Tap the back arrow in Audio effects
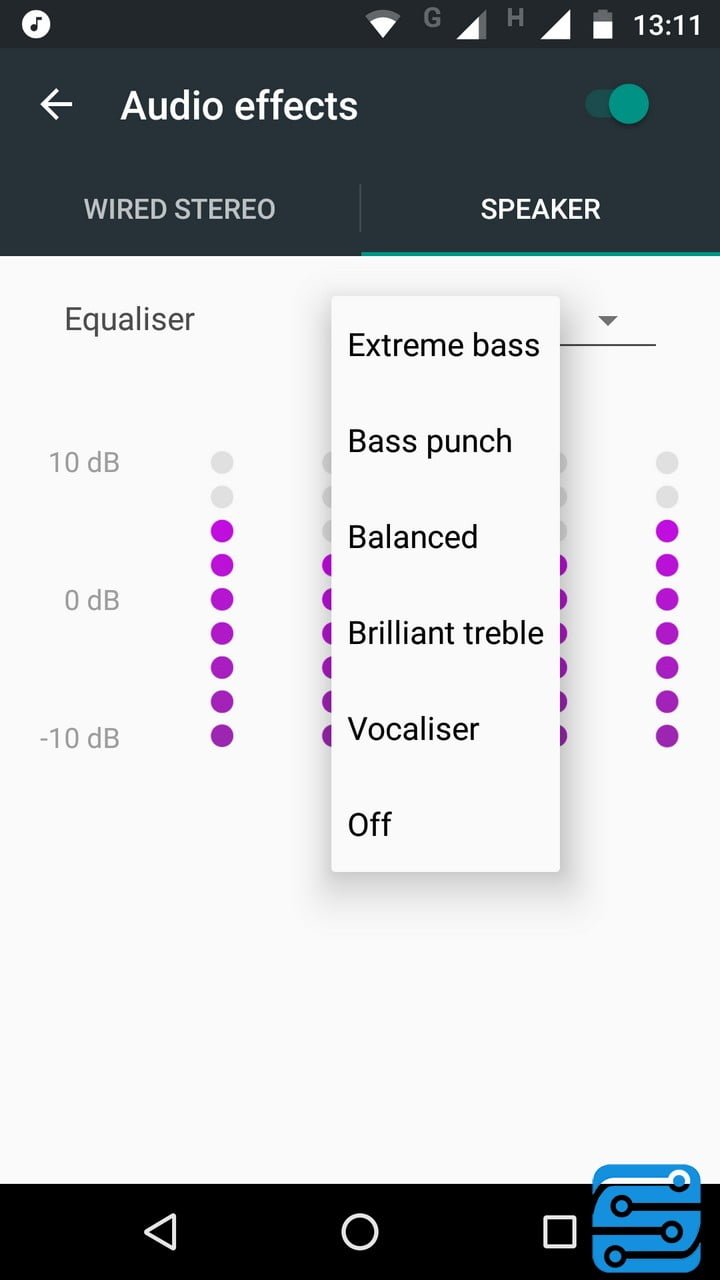Viewport: 720px width, 1280px height. point(57,105)
